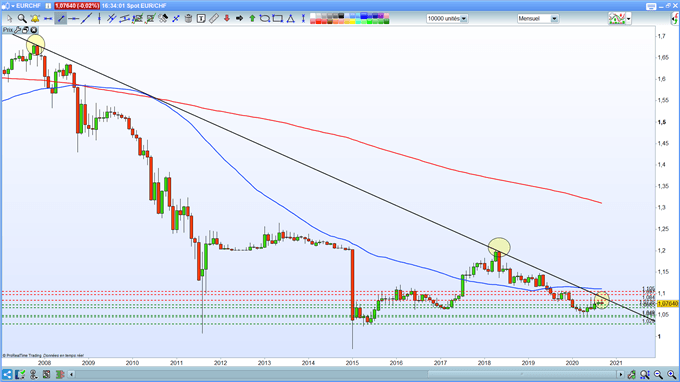Expand the chart style dropdown arrow

click(x=628, y=19)
